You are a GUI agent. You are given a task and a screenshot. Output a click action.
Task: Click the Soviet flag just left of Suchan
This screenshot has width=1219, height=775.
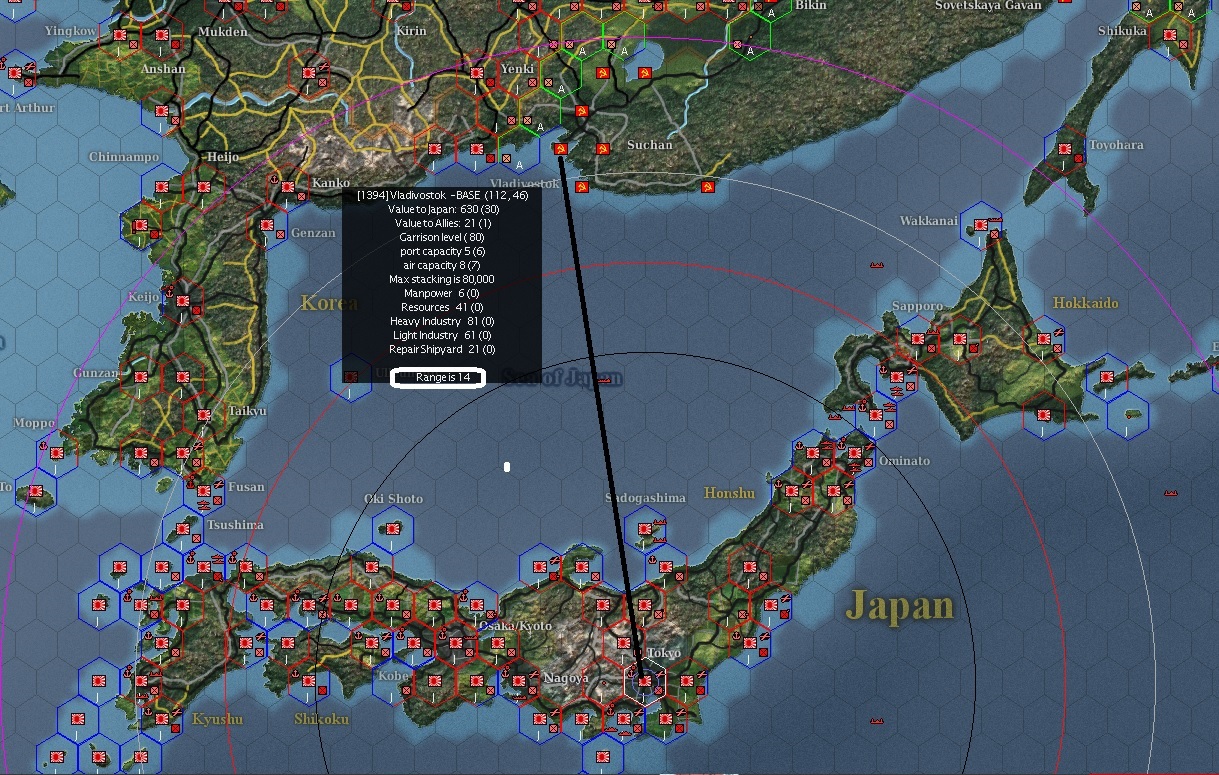click(602, 148)
